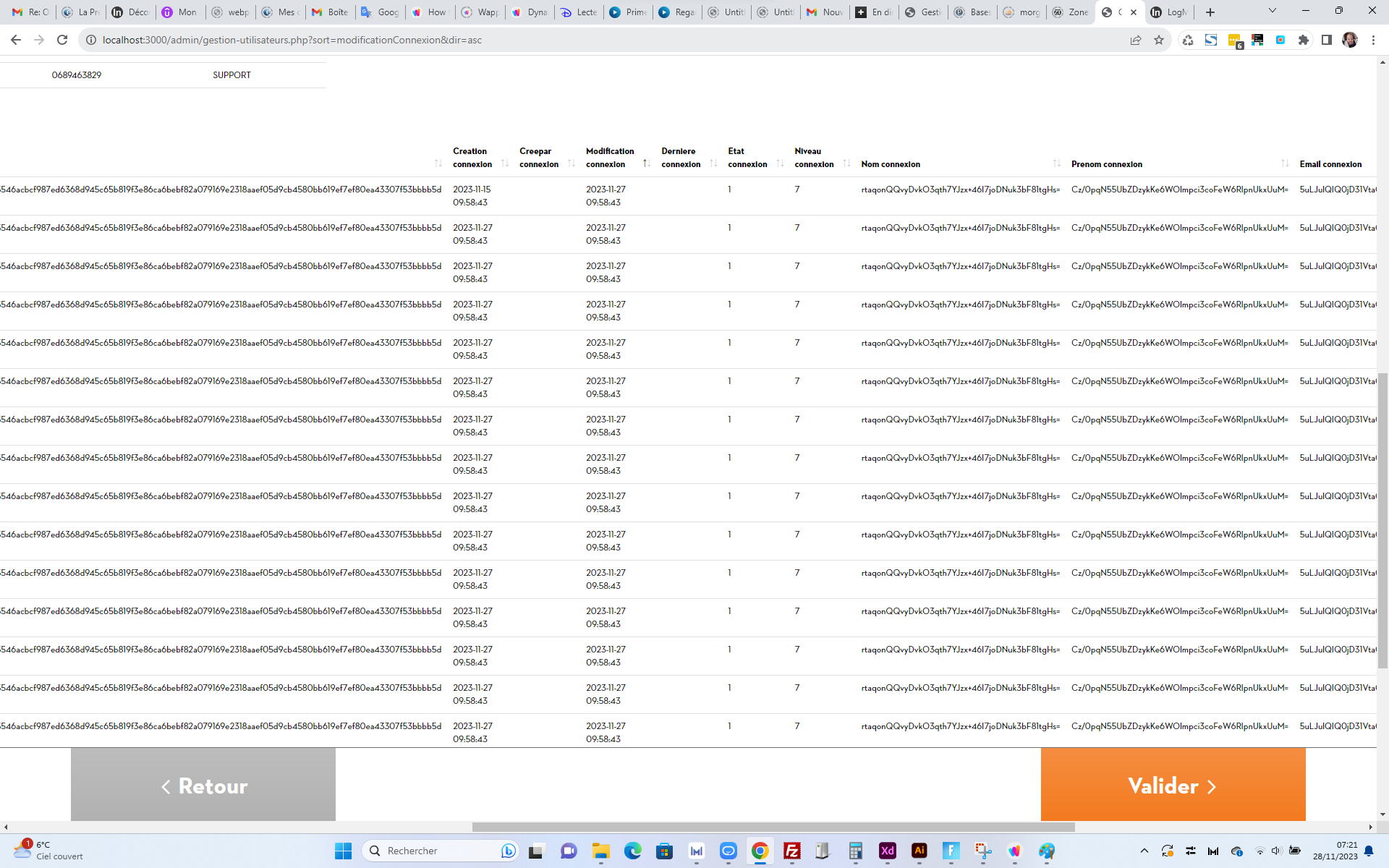
Task: Launch Adobe XD from the taskbar
Action: [x=888, y=851]
